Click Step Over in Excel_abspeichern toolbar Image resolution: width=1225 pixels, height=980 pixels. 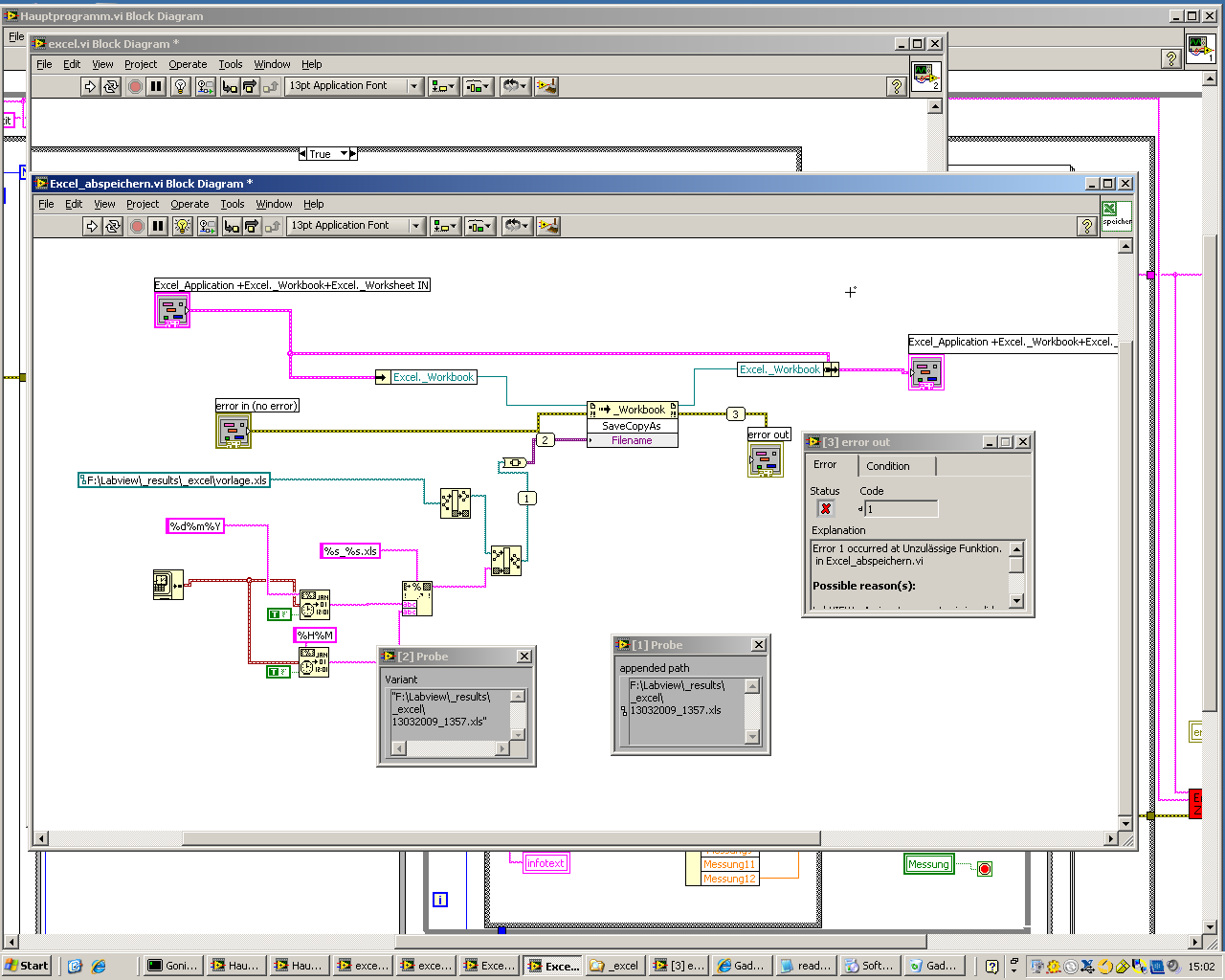(252, 226)
